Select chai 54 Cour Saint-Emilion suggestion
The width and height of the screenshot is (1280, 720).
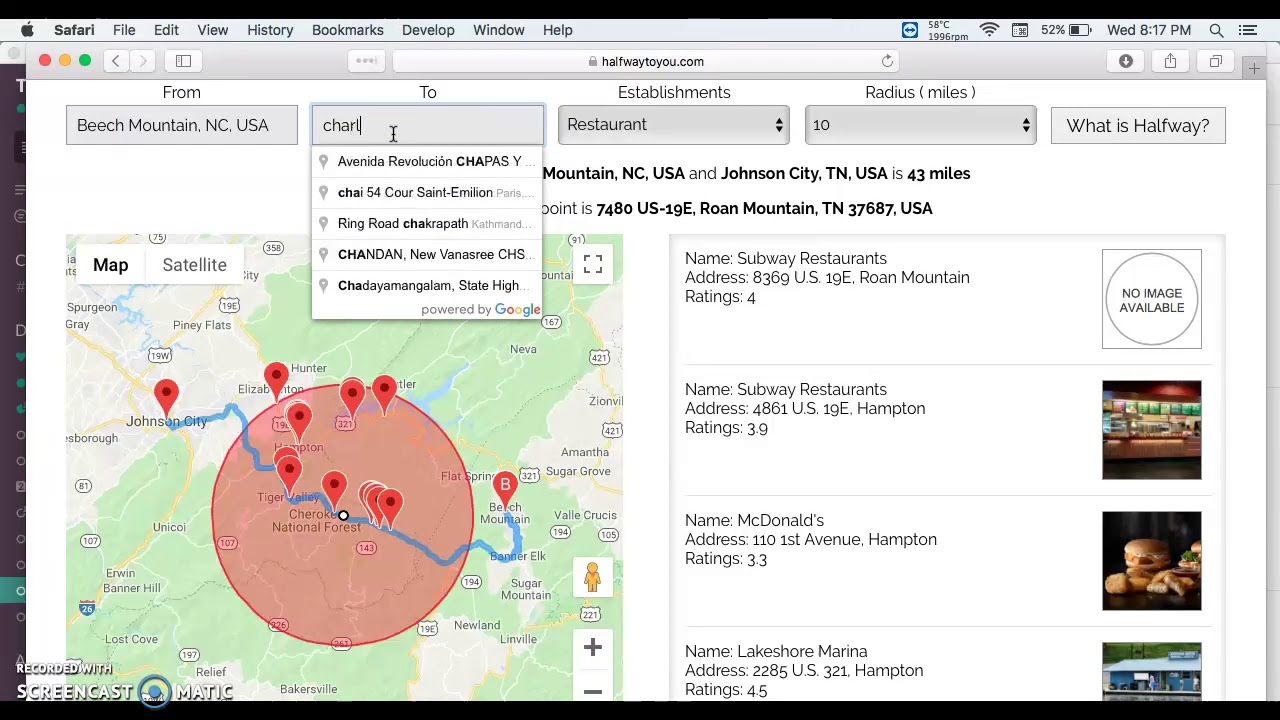[427, 192]
